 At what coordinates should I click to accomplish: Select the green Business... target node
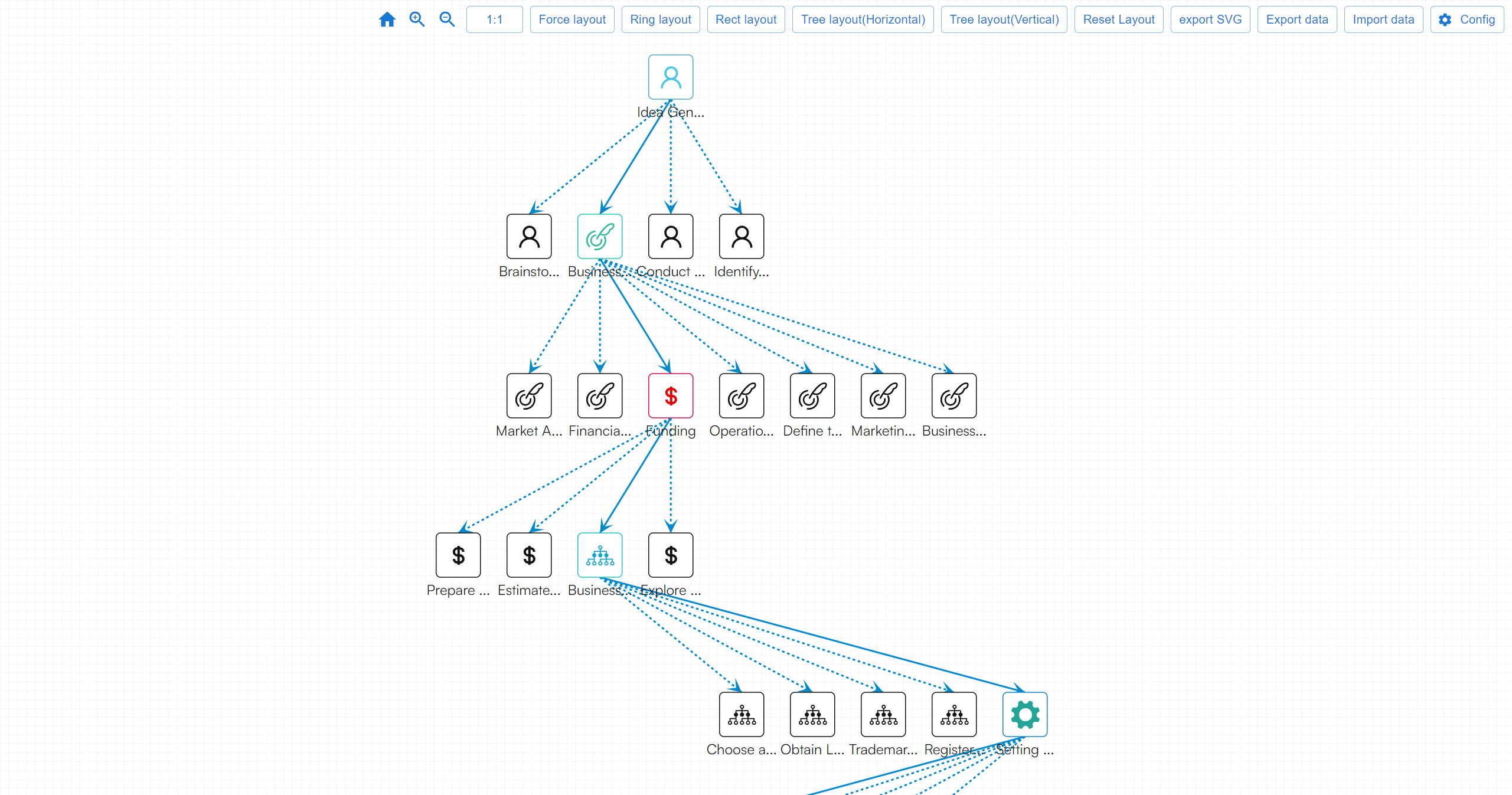pyautogui.click(x=600, y=236)
